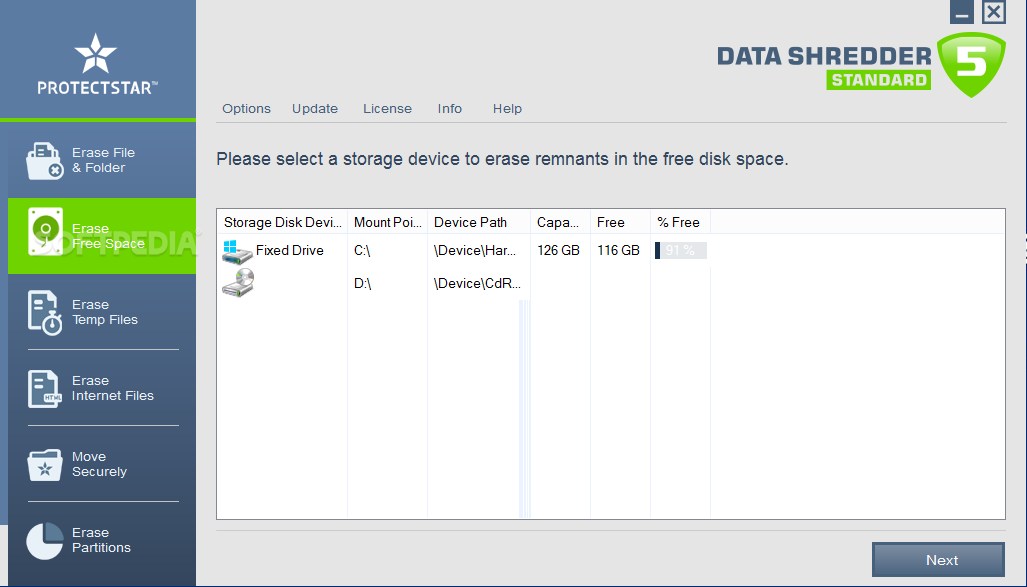Screen dimensions: 1027x587
Task: Open the Help menu
Action: (x=508, y=109)
